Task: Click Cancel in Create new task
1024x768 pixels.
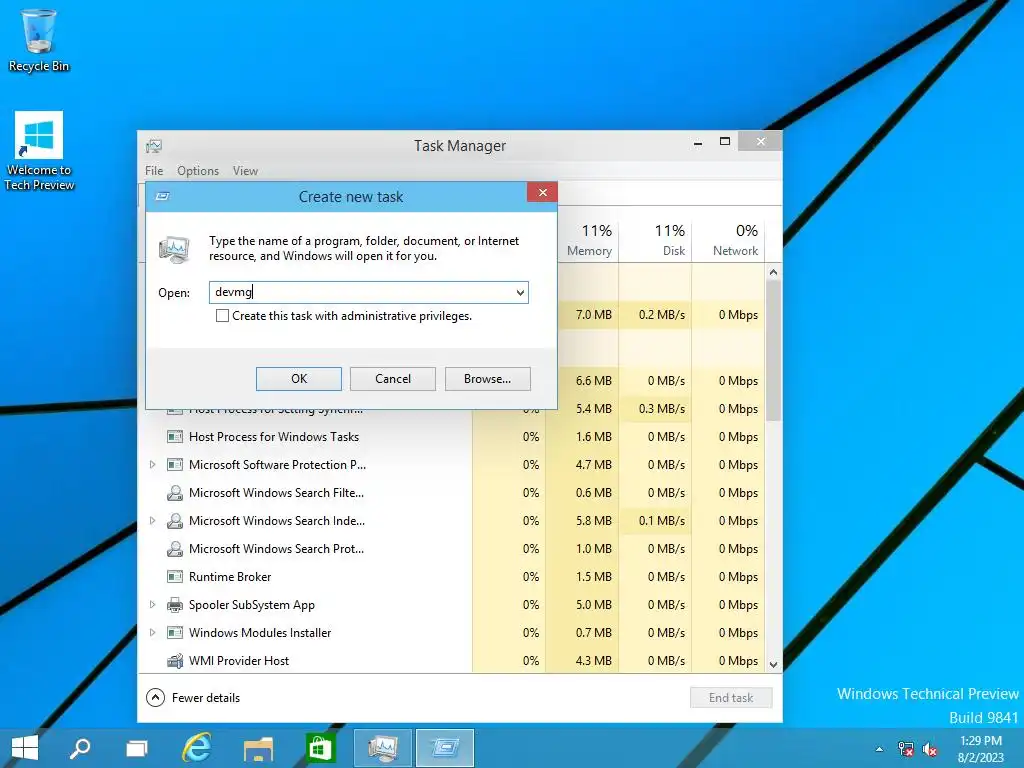Action: pyautogui.click(x=392, y=379)
